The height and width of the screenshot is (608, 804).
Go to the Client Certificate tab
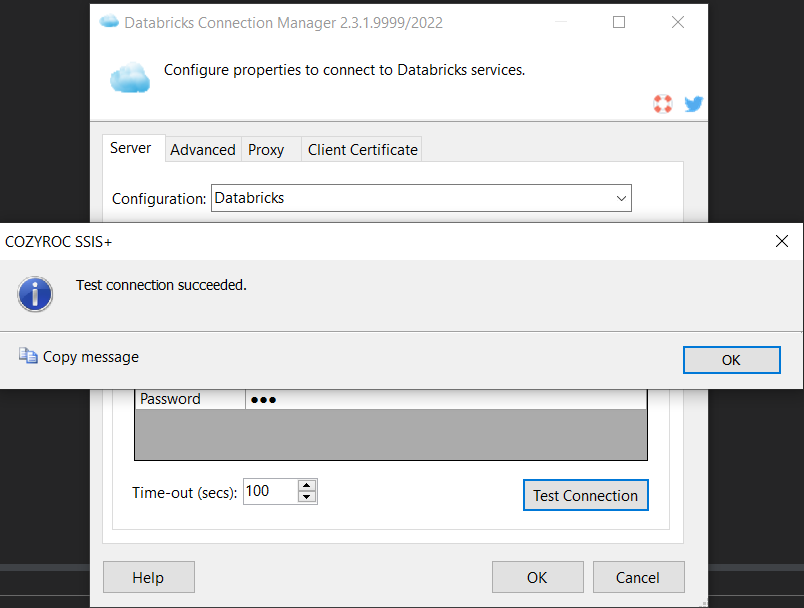(x=362, y=149)
